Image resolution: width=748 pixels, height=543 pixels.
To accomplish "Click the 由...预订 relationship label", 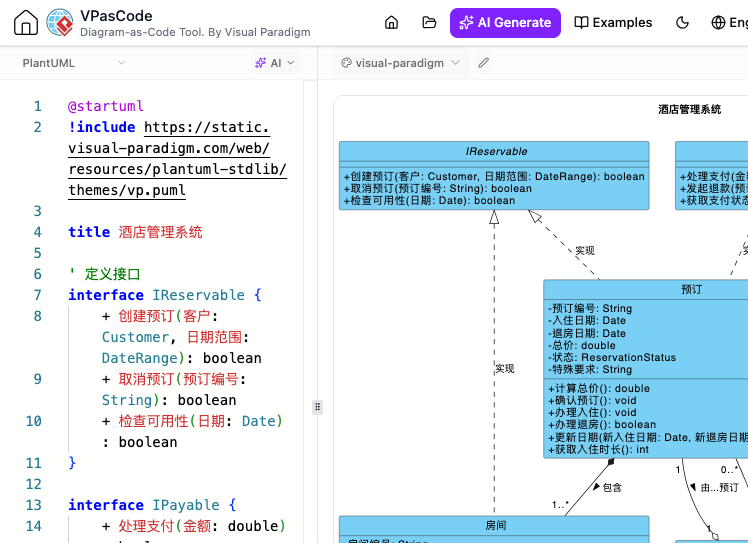I will 719,487.
